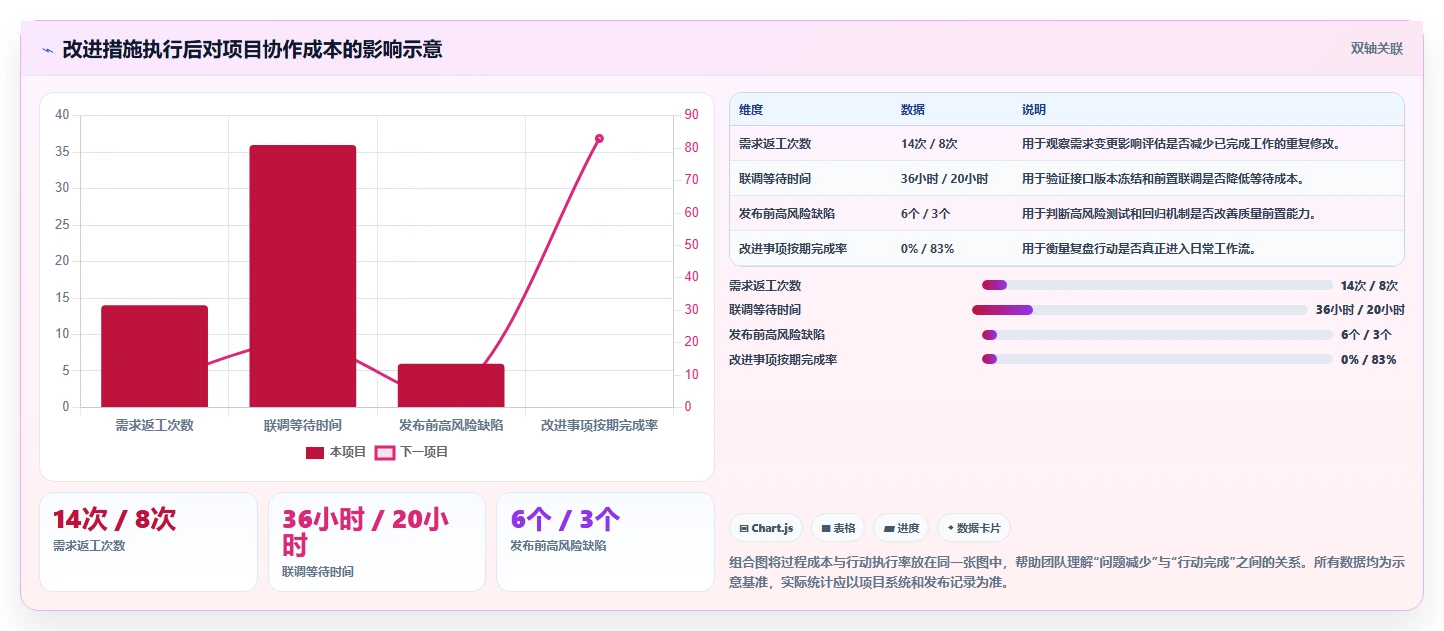Click the chart x-axis label 联调等待时间
Screen dimensions: 1444x631
[303, 425]
